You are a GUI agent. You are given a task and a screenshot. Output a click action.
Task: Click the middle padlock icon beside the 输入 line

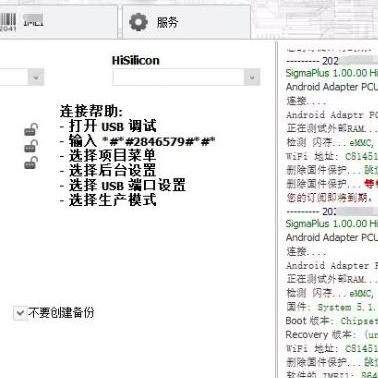click(31, 146)
